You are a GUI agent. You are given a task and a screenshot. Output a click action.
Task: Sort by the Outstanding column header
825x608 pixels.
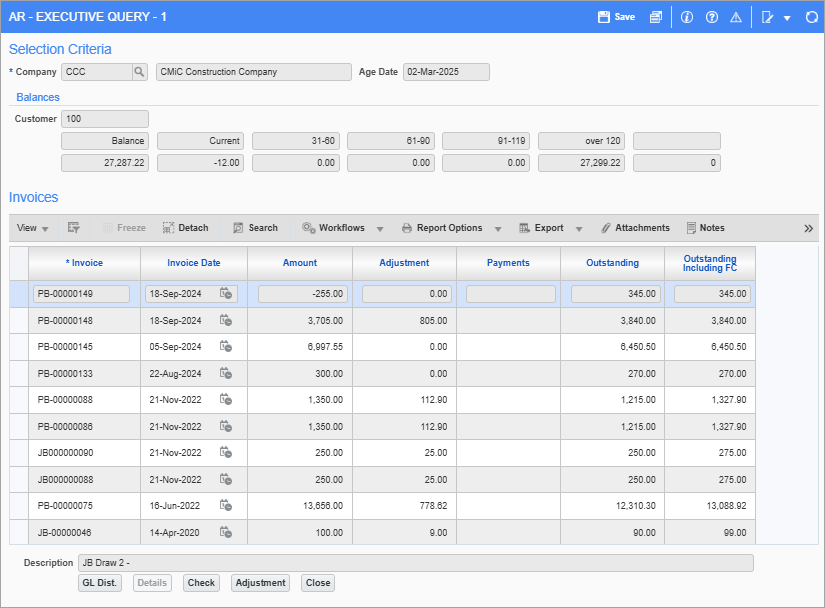tap(612, 263)
